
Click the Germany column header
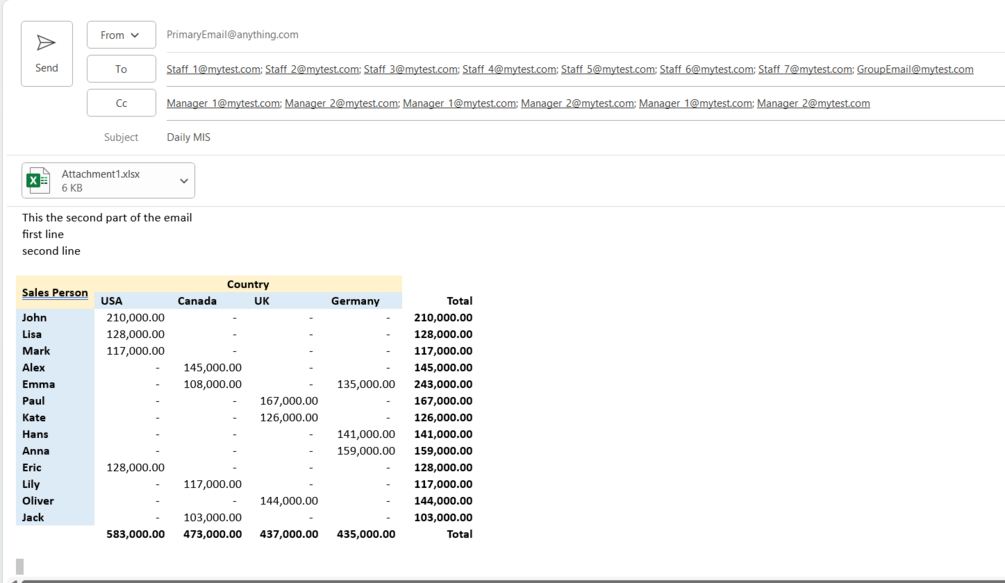[x=355, y=301]
